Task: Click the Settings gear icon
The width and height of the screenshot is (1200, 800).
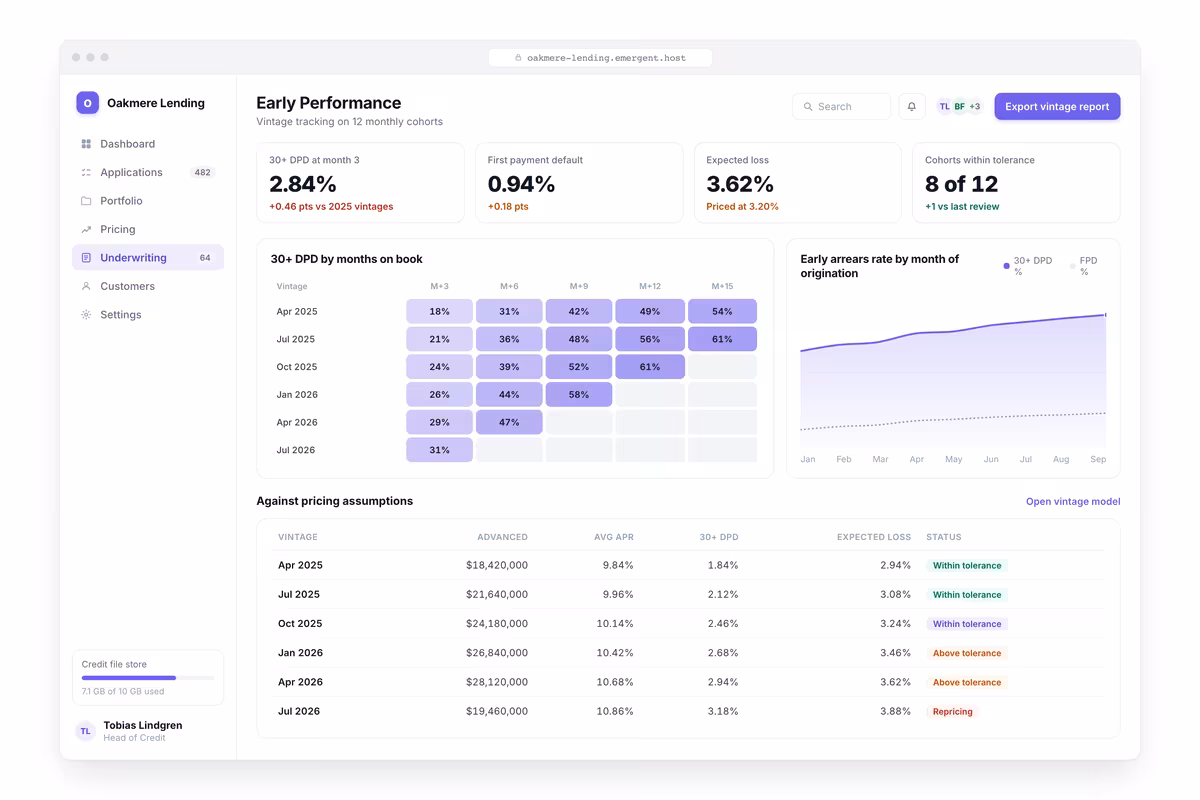Action: (x=86, y=315)
